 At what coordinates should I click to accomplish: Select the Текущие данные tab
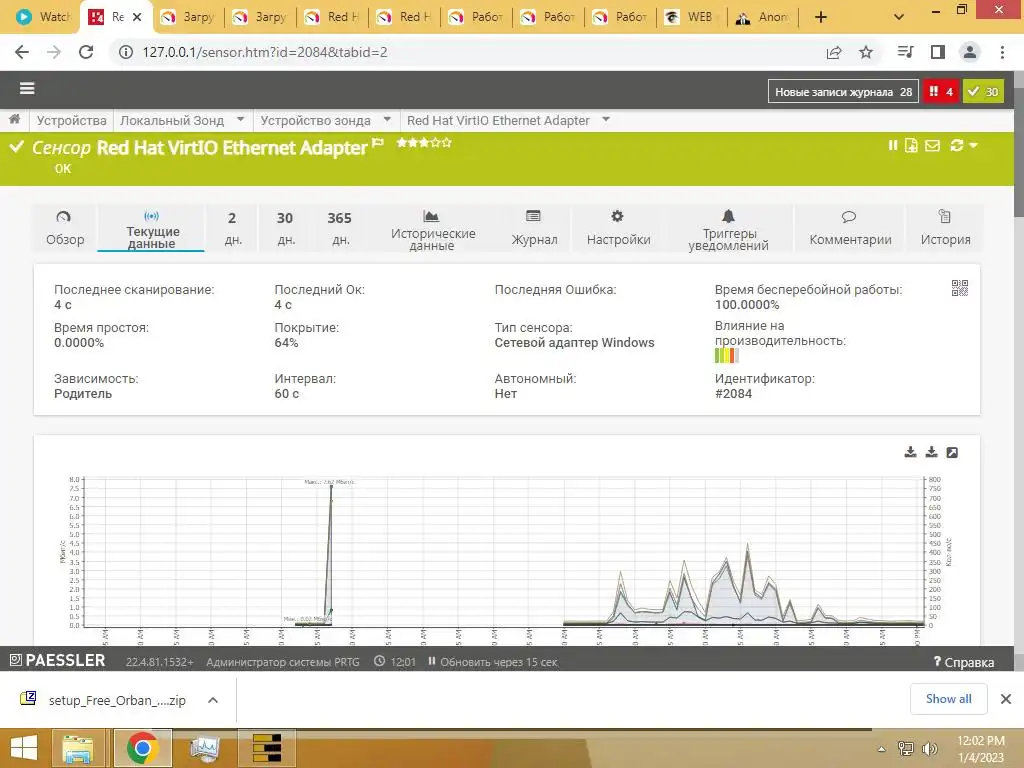[x=152, y=228]
